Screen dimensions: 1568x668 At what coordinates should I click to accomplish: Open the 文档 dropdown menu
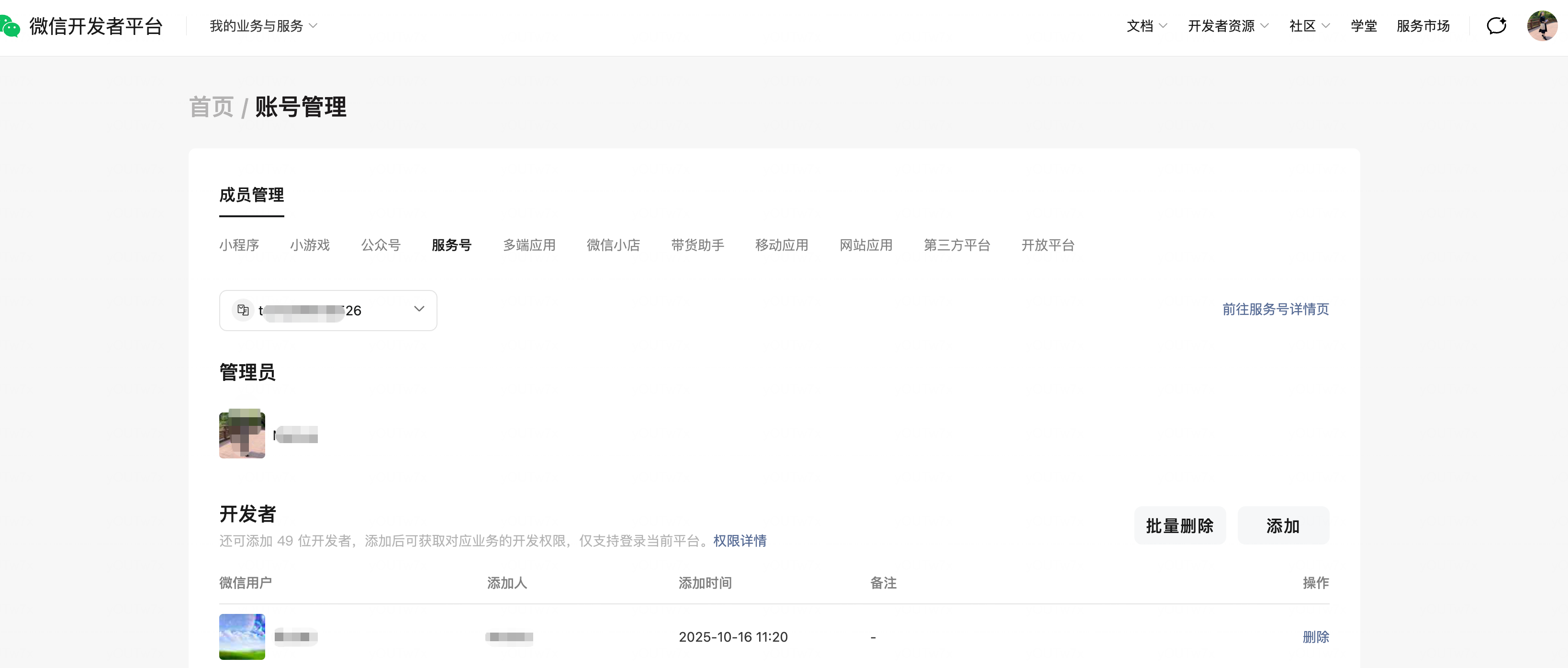tap(1146, 26)
